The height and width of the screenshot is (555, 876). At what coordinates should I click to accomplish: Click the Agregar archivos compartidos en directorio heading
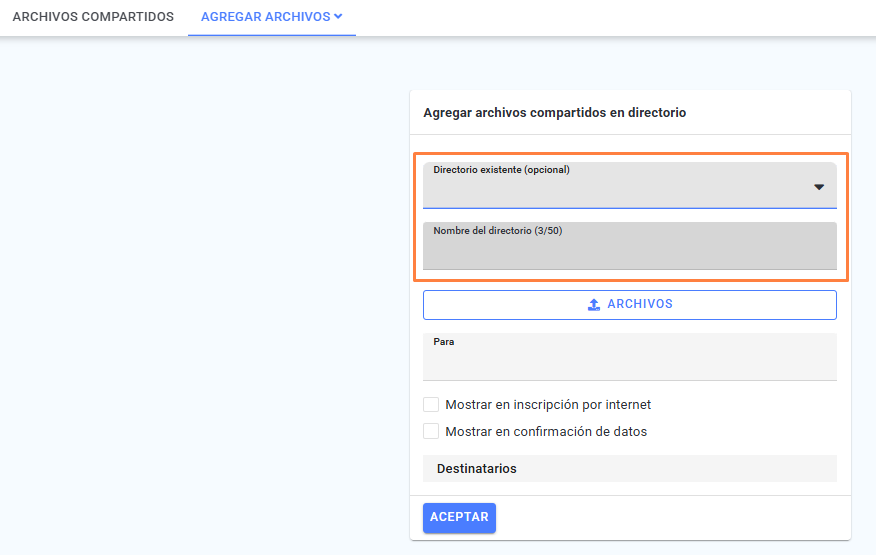click(554, 113)
